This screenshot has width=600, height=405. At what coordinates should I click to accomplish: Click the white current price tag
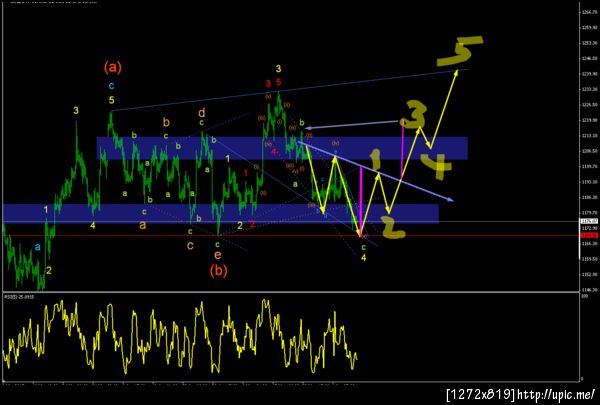[x=587, y=221]
